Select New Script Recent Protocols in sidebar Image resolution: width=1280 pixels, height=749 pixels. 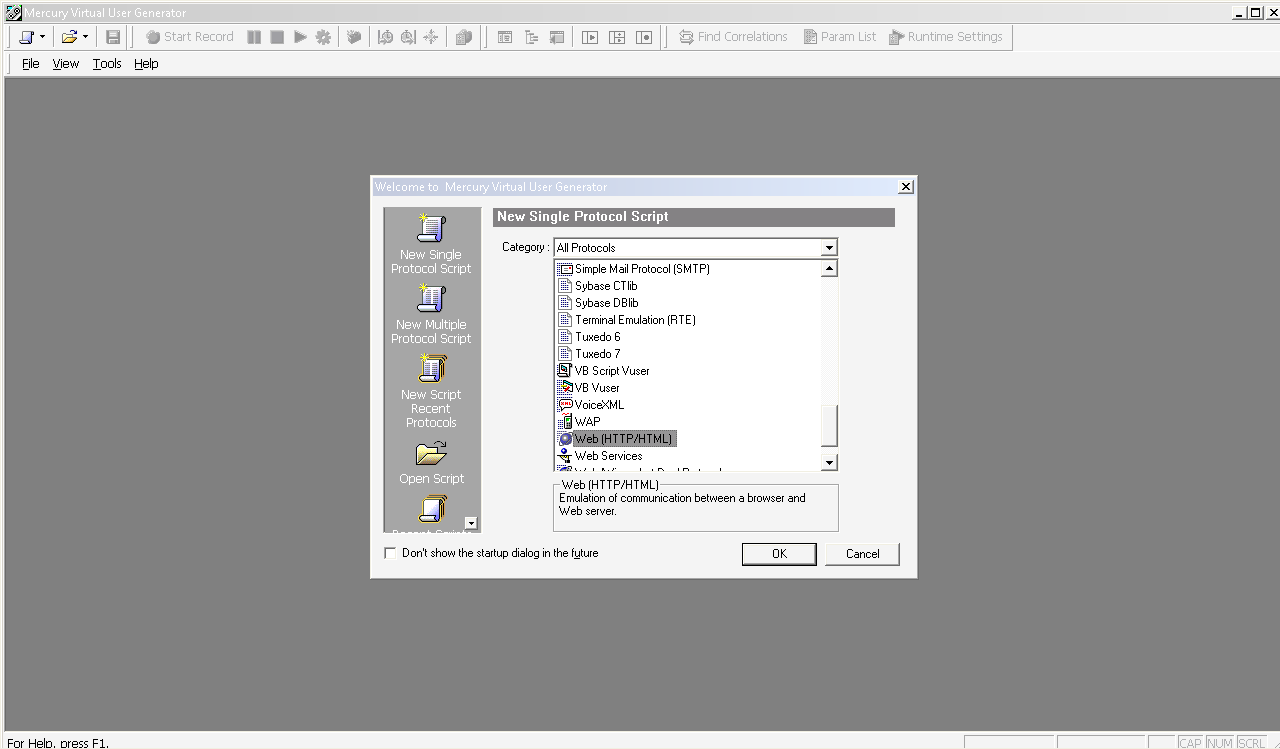pyautogui.click(x=431, y=391)
